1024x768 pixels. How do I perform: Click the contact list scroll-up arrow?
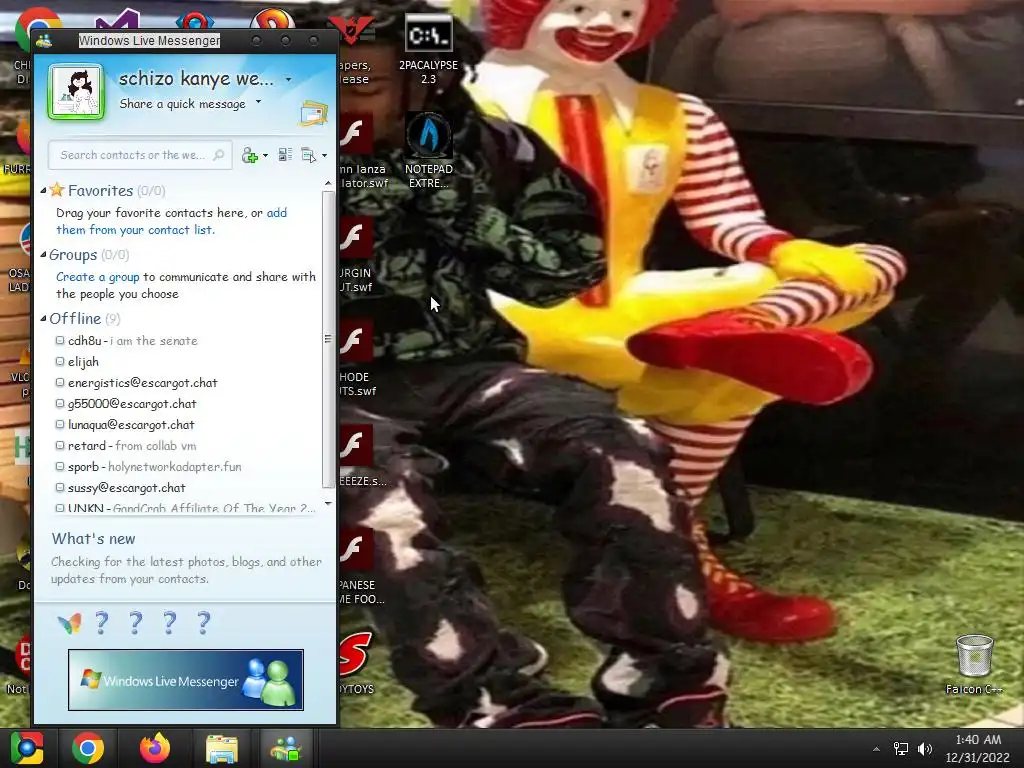328,184
